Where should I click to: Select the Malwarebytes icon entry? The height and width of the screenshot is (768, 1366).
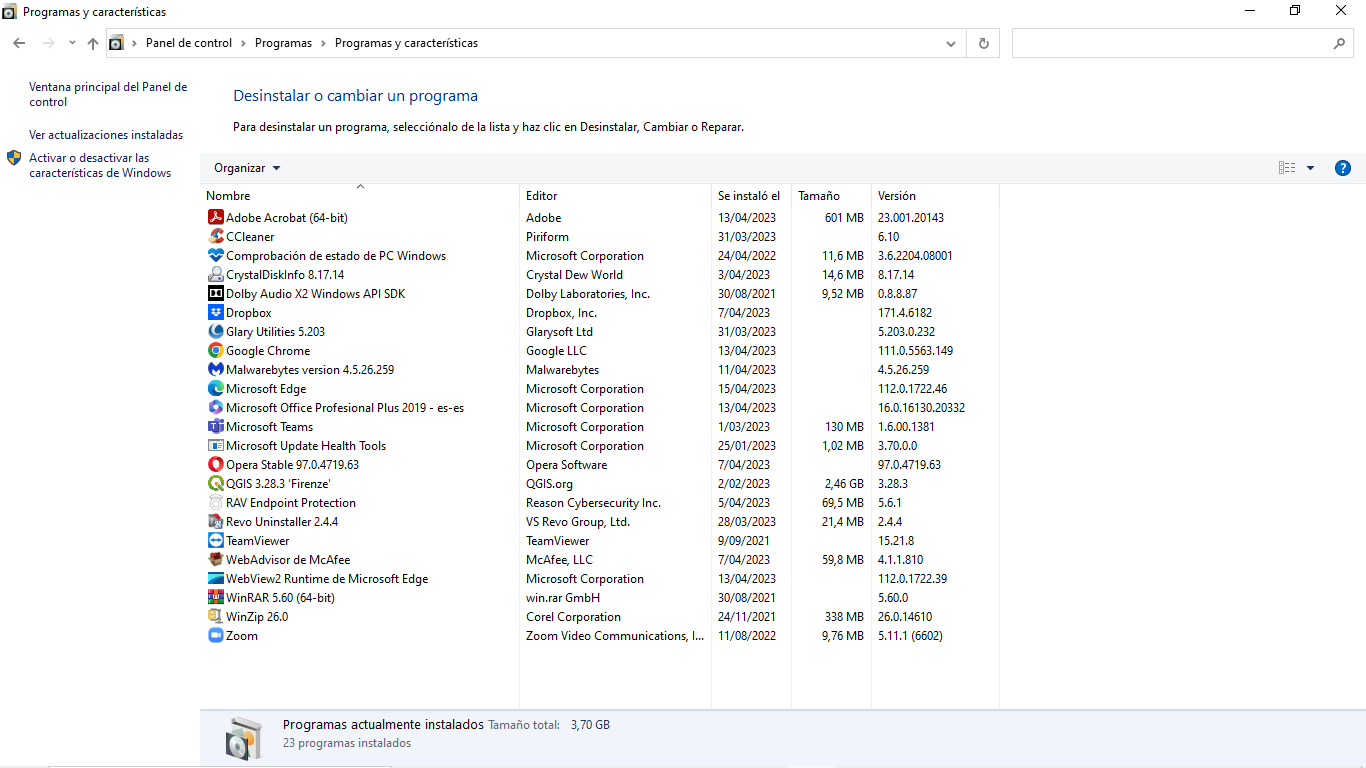coord(215,370)
